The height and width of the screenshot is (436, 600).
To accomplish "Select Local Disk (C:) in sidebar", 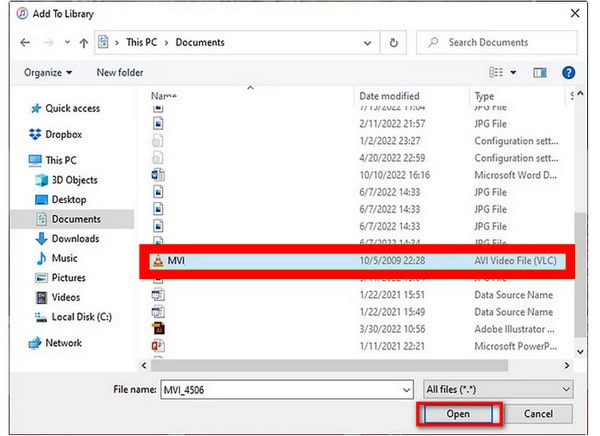I will coord(79,317).
